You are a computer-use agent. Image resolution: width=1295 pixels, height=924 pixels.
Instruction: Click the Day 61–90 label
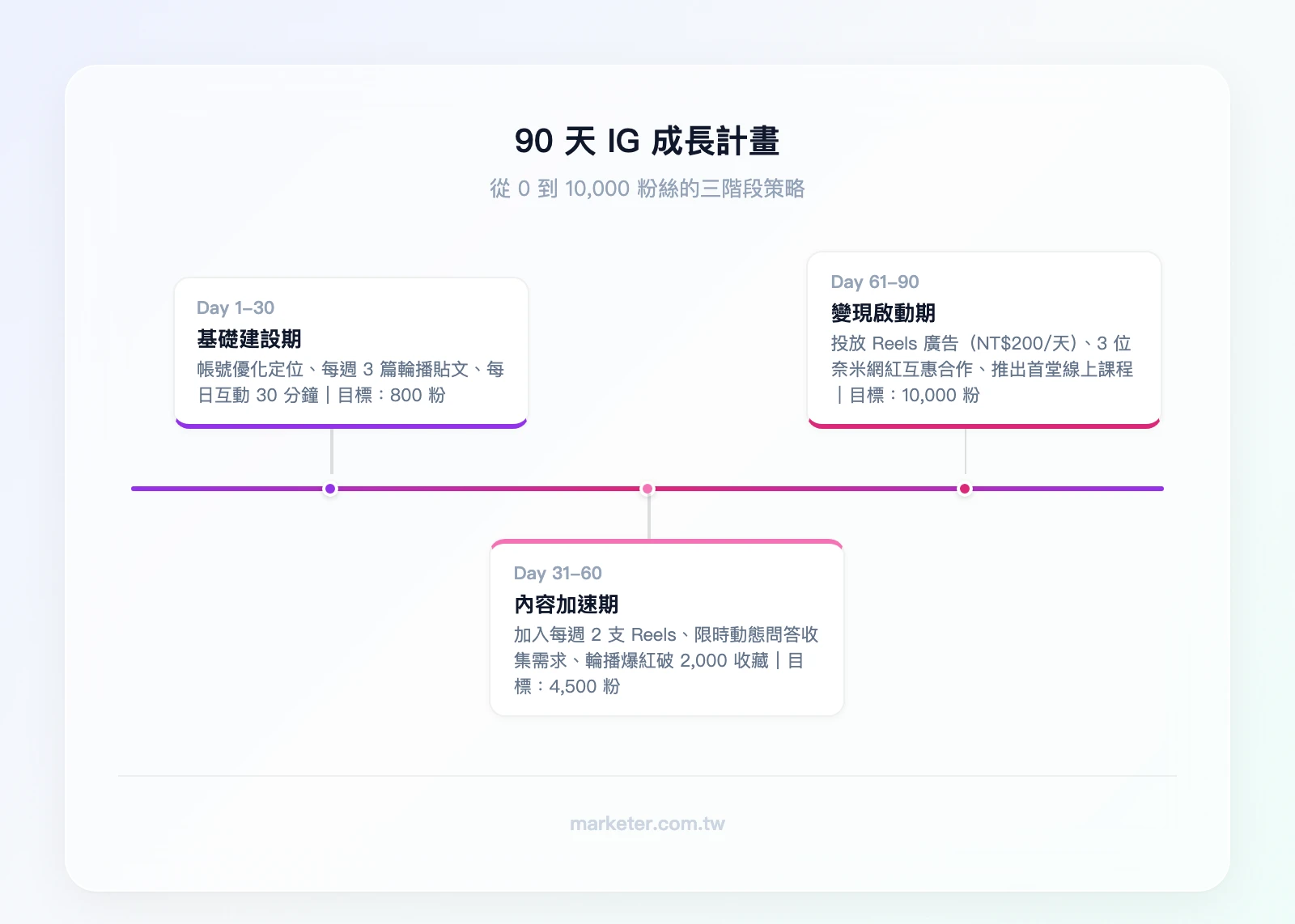(x=875, y=282)
